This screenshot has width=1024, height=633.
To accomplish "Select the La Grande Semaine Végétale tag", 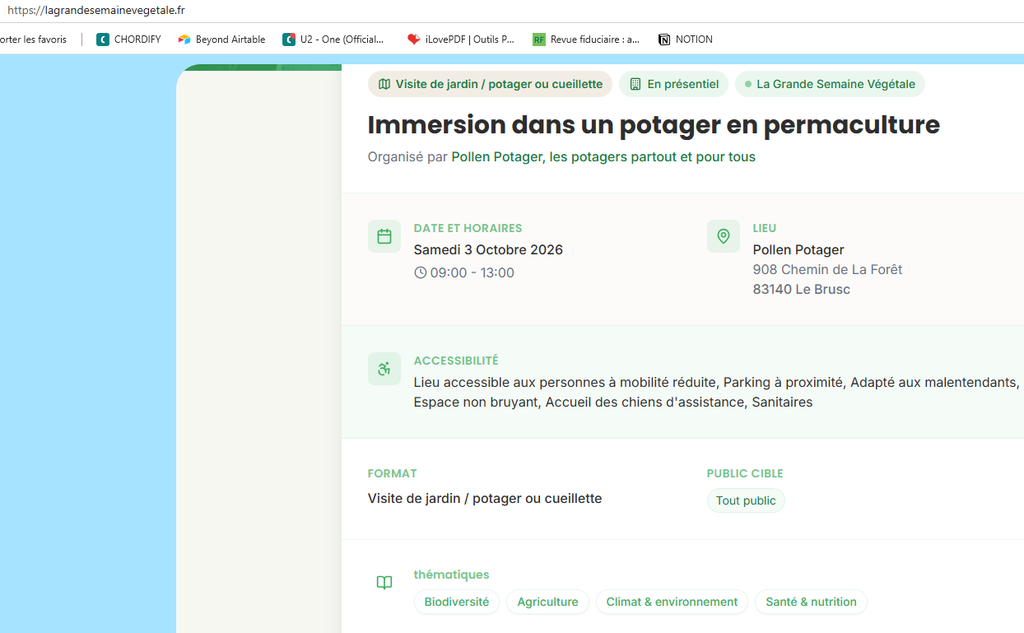I will tap(830, 84).
